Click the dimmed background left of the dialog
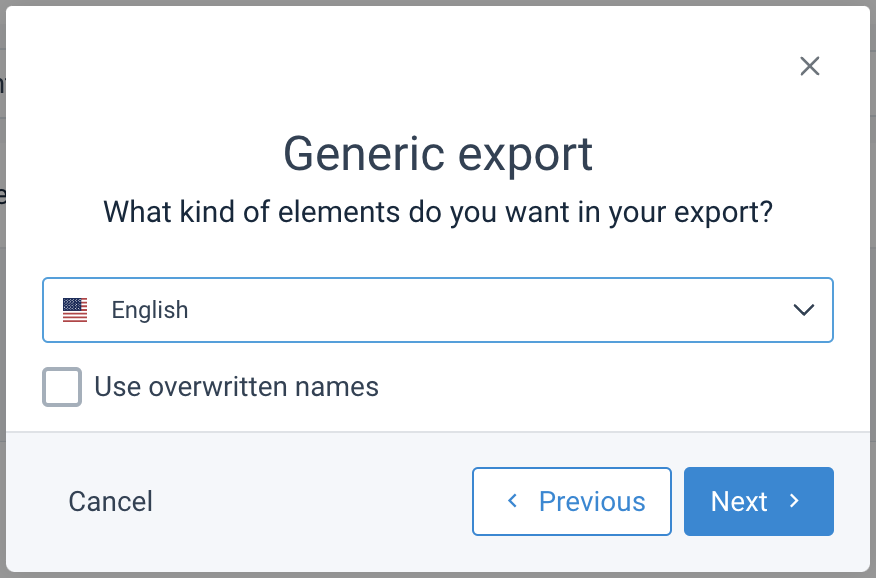Screen dimensions: 876x578 (x=3, y=300)
